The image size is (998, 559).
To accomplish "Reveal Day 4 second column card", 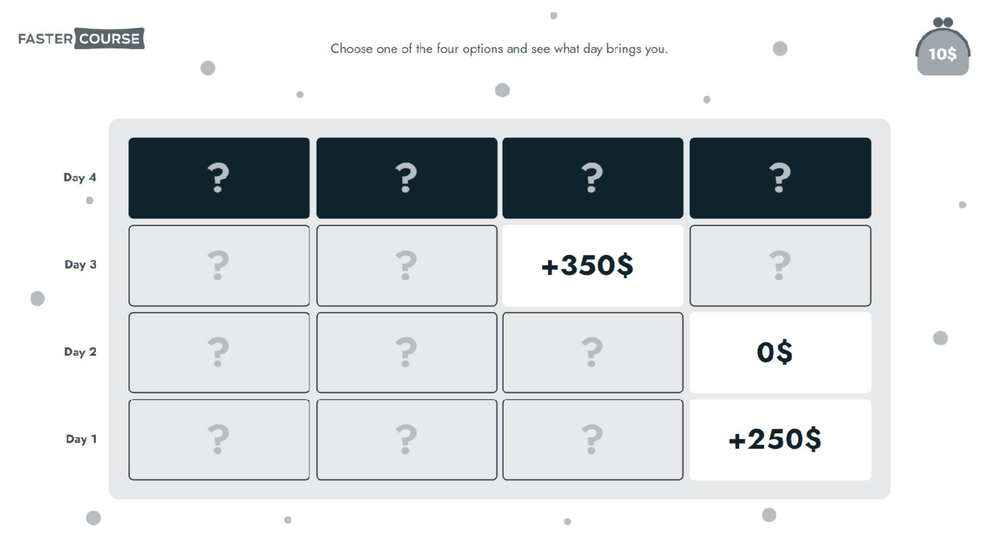I will [406, 178].
